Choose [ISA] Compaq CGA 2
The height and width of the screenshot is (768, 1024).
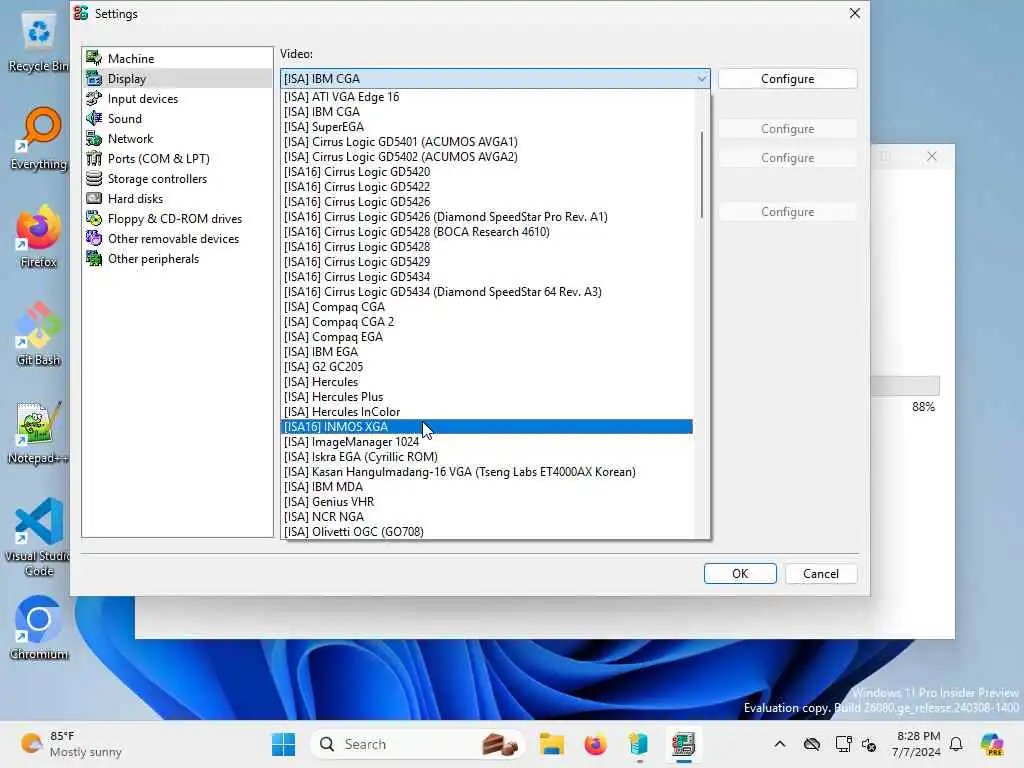[x=487, y=322]
